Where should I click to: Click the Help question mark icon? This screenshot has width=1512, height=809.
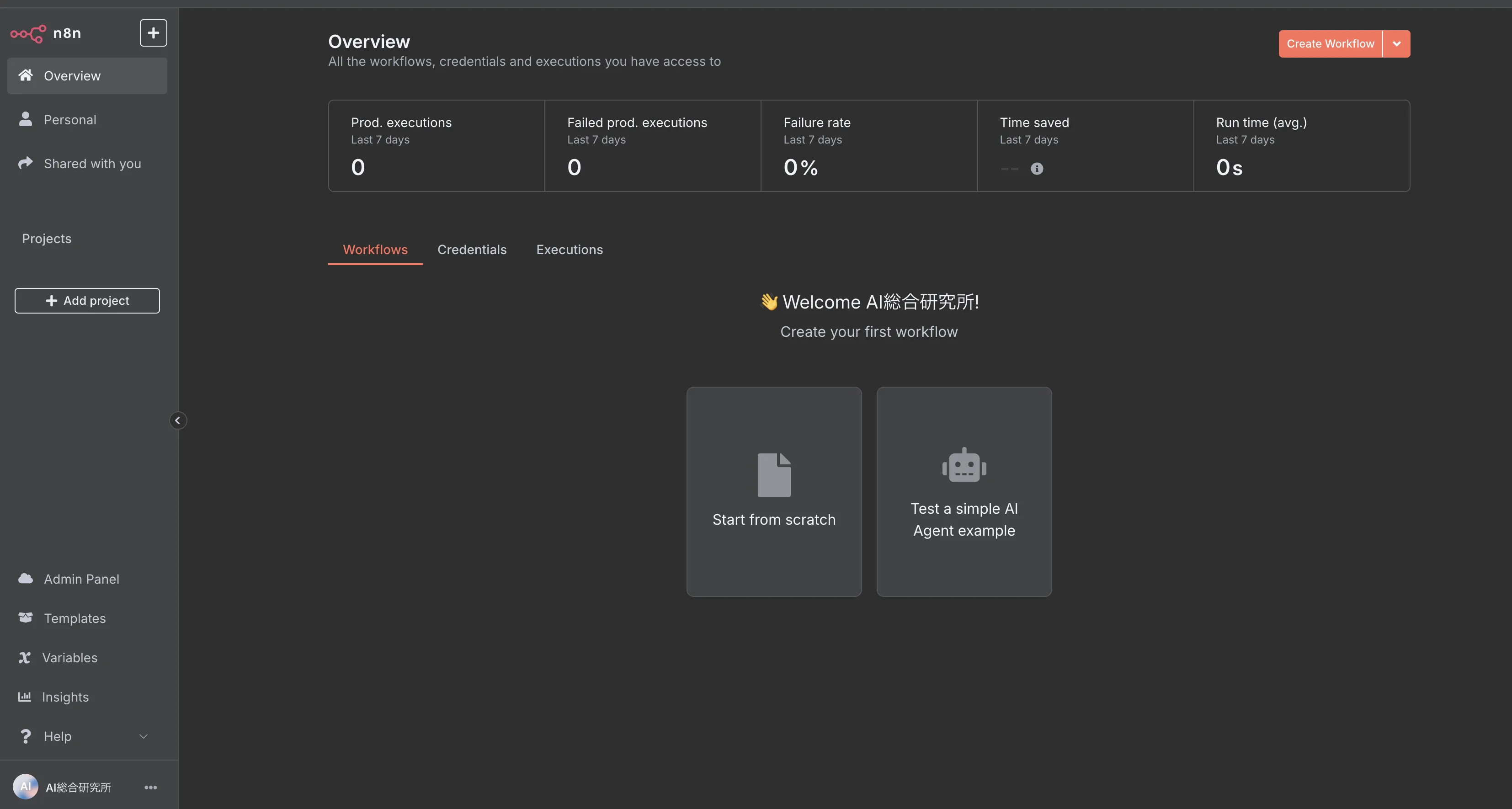coord(25,736)
